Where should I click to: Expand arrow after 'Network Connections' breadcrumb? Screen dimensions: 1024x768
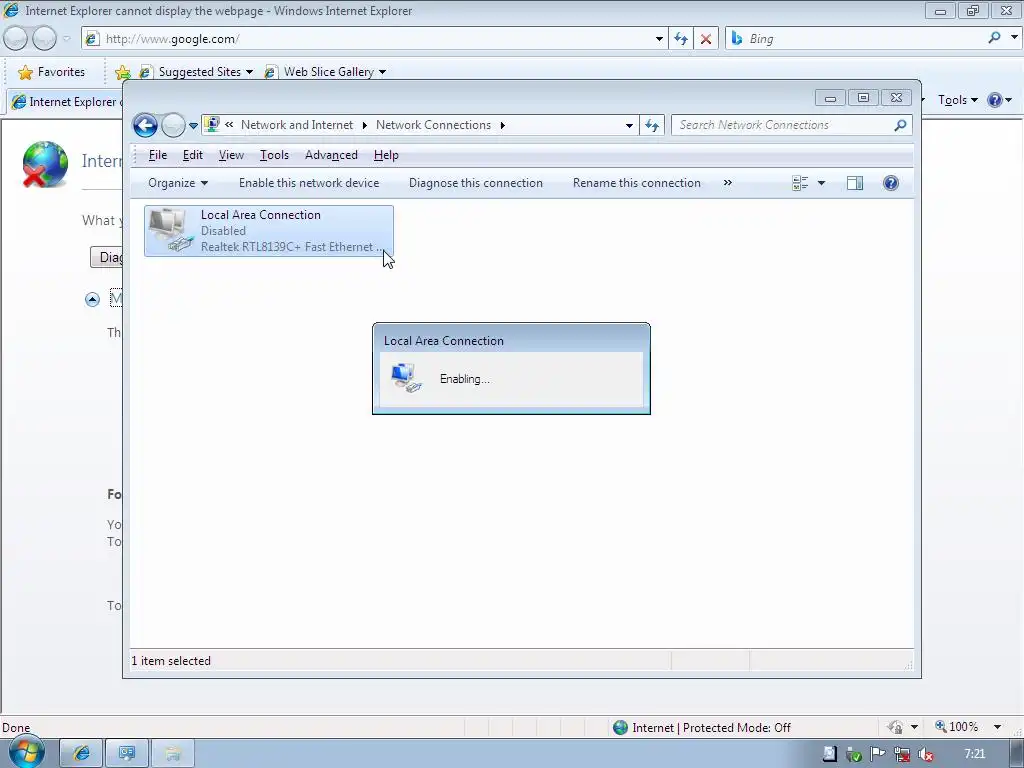pos(502,125)
